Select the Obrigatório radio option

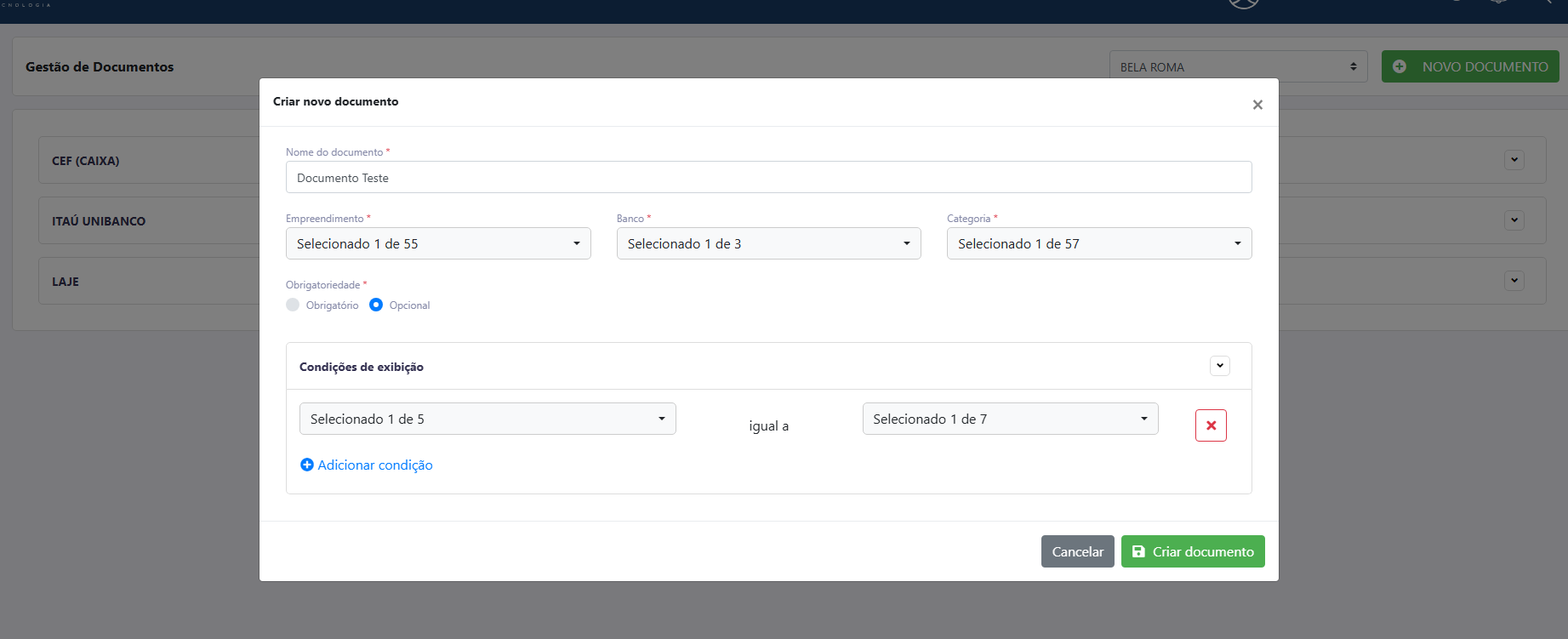click(x=293, y=305)
